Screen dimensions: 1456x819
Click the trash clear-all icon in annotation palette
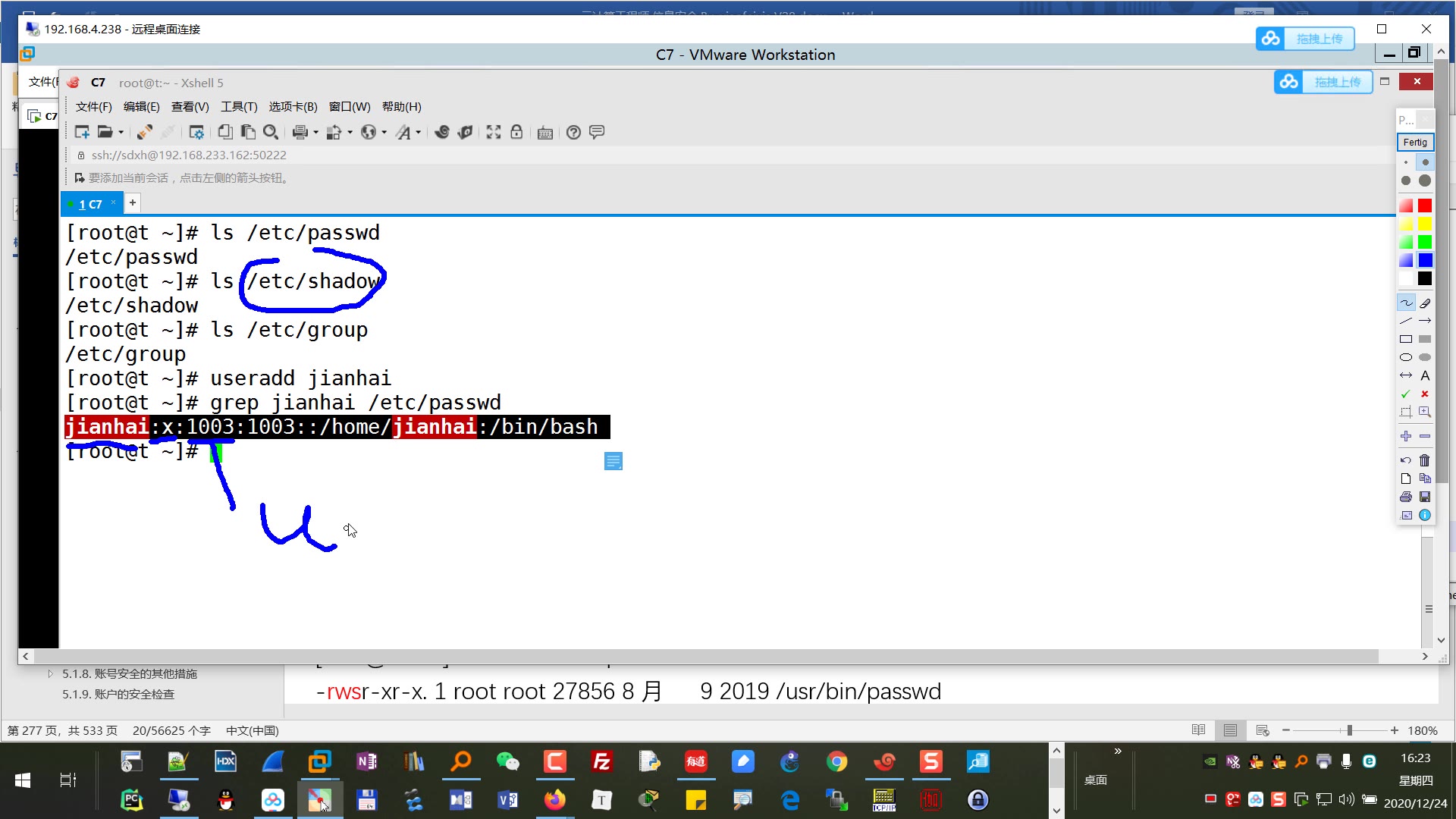(1425, 460)
